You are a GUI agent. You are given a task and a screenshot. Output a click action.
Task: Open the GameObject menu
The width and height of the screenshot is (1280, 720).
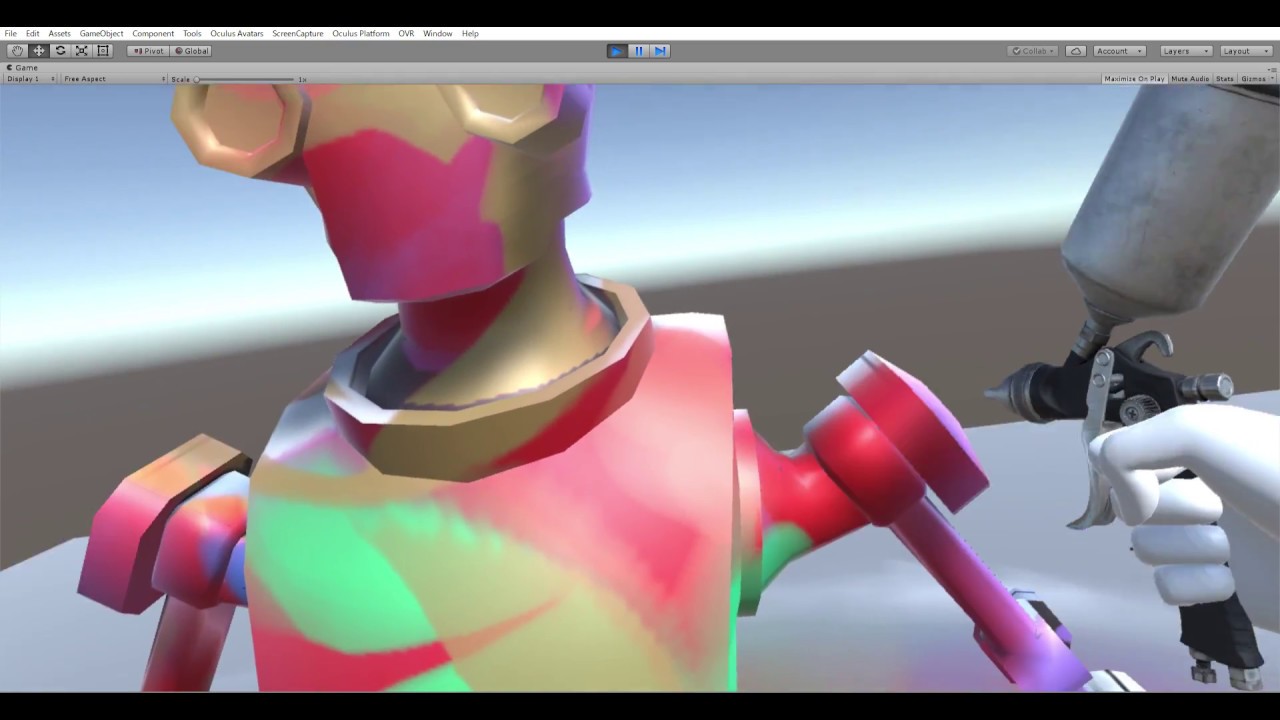(x=102, y=33)
